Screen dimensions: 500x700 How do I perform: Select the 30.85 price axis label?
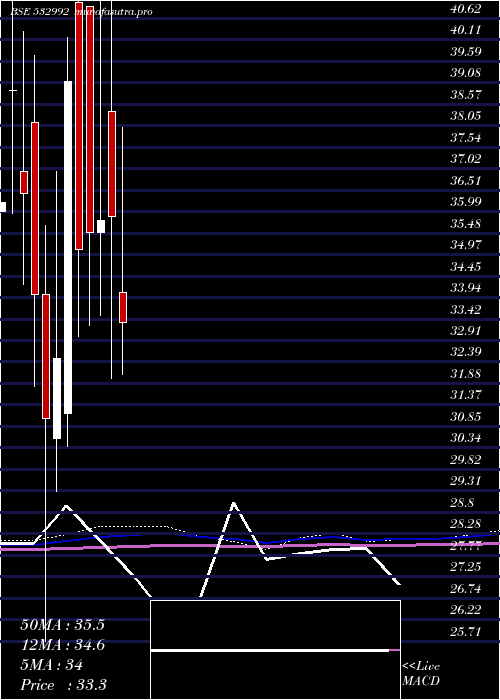[466, 417]
